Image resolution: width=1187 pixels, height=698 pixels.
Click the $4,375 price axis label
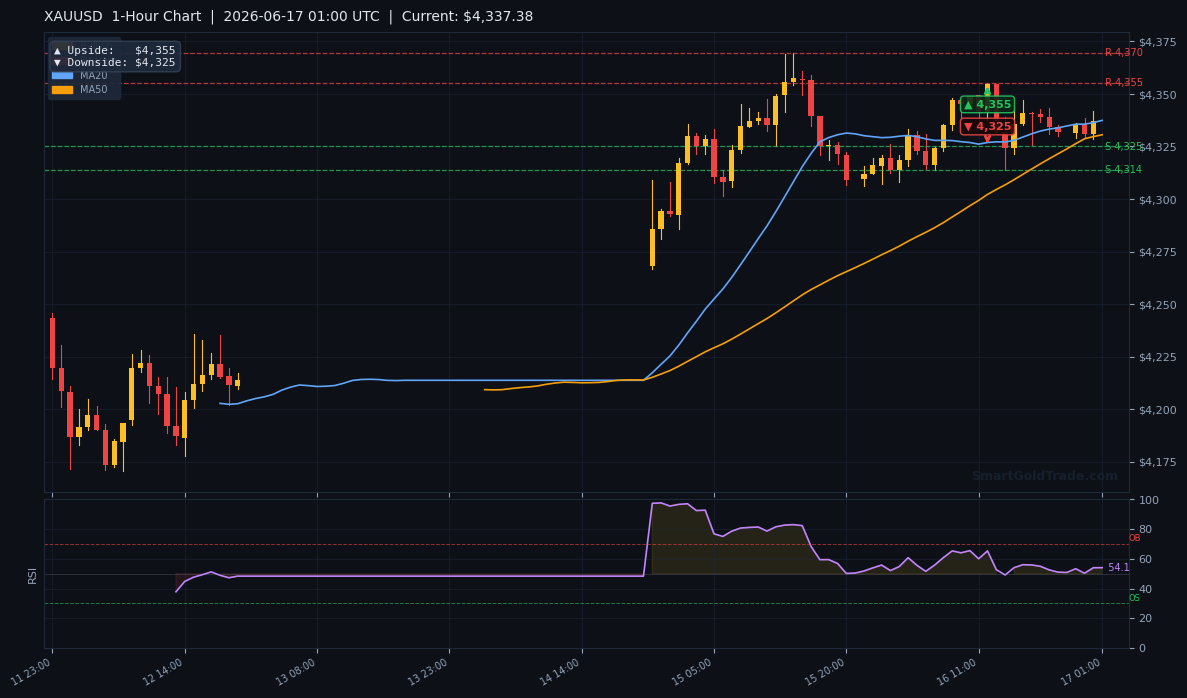click(x=1157, y=42)
